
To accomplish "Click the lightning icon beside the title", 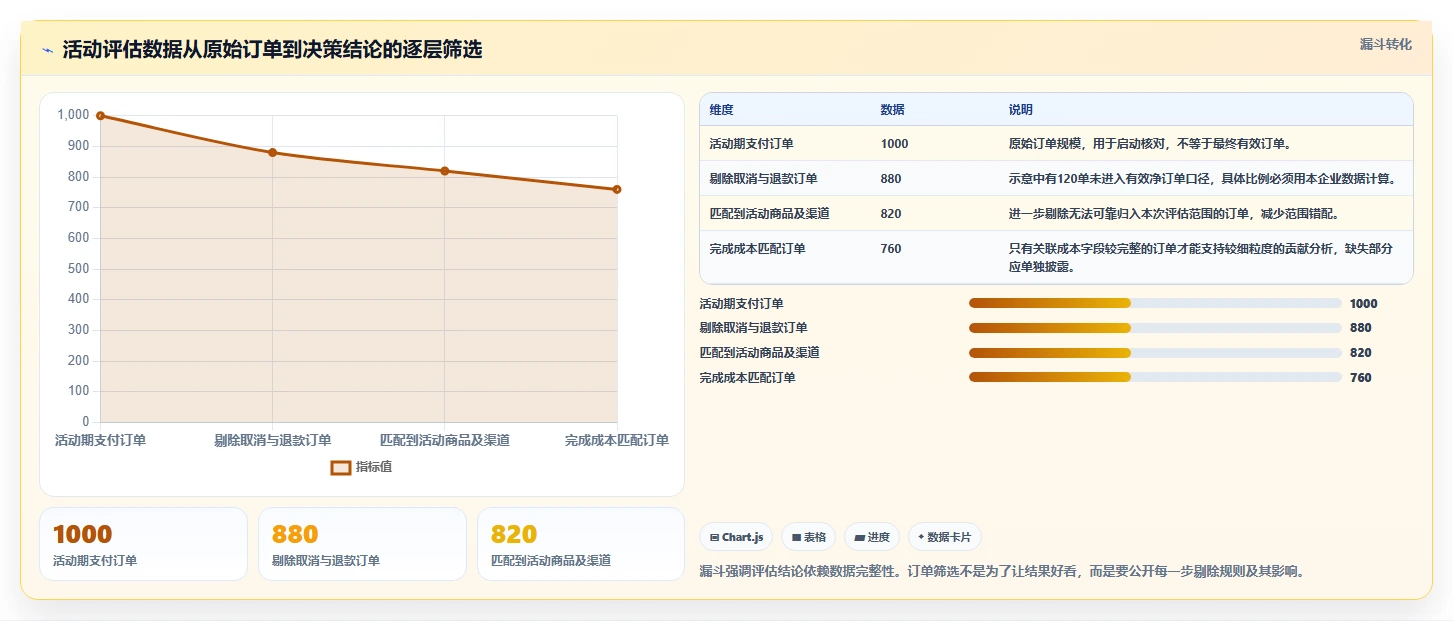I will tap(47, 50).
